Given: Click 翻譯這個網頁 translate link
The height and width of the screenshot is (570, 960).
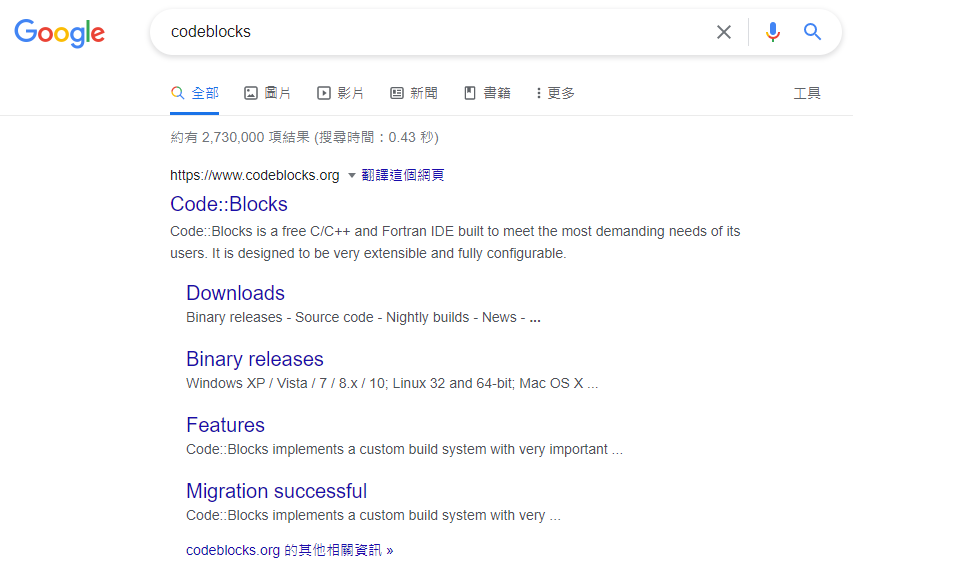Looking at the screenshot, I should click(x=403, y=175).
